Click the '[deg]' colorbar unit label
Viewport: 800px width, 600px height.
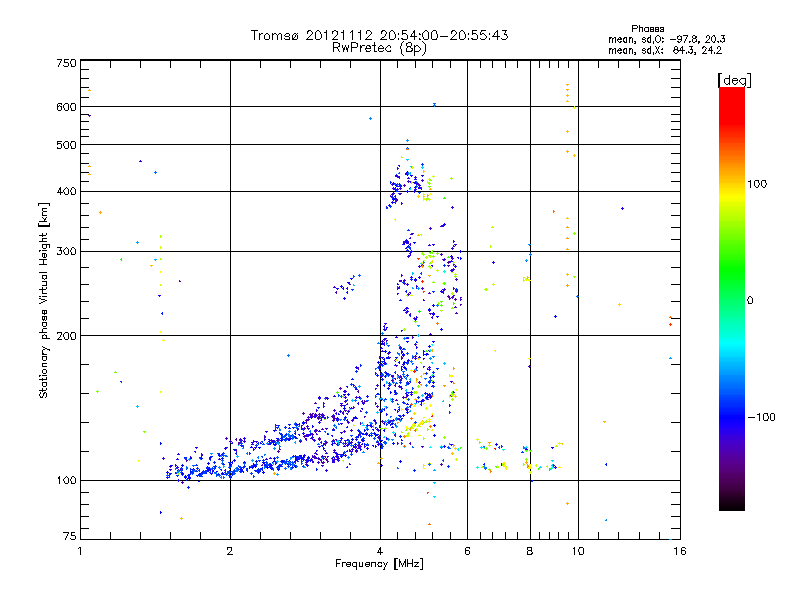point(734,80)
